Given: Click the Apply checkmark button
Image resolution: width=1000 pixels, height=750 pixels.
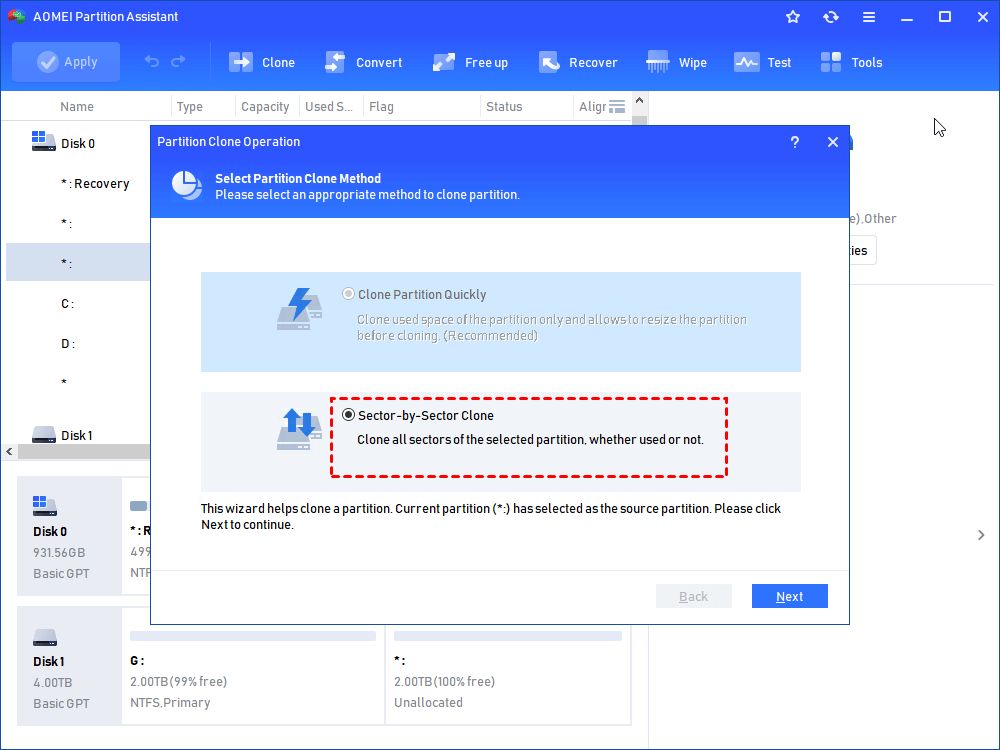Looking at the screenshot, I should click(66, 62).
